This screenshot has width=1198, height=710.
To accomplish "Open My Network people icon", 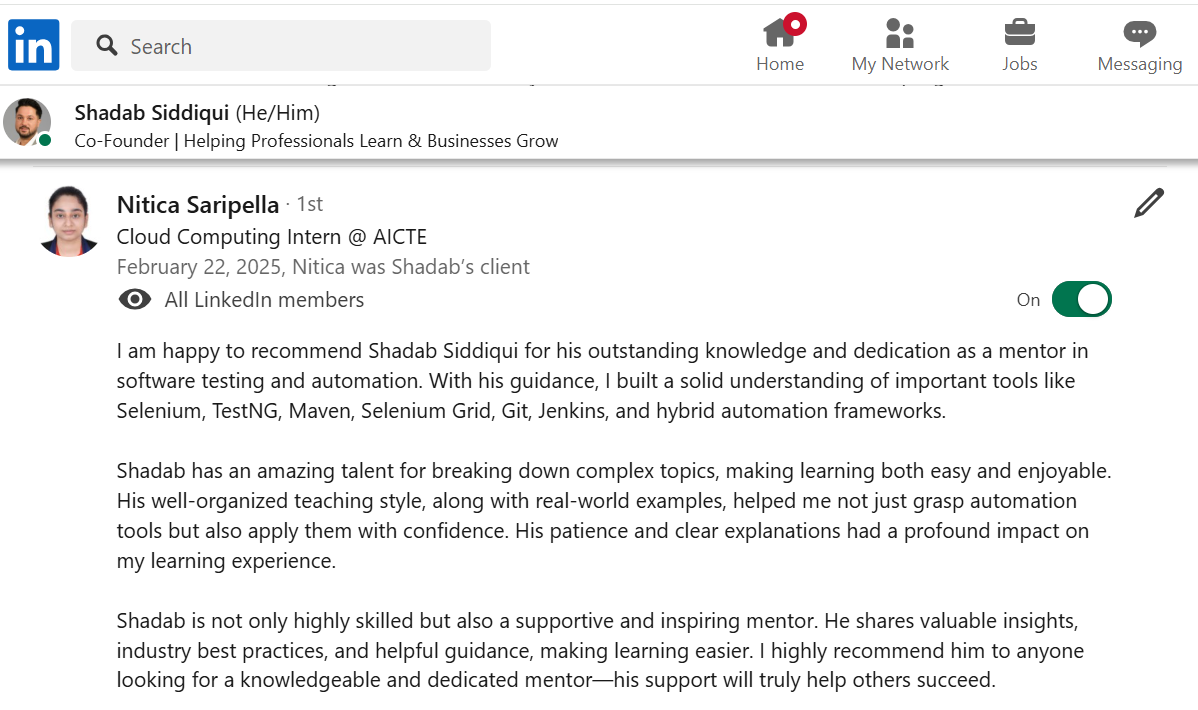I will (x=900, y=33).
